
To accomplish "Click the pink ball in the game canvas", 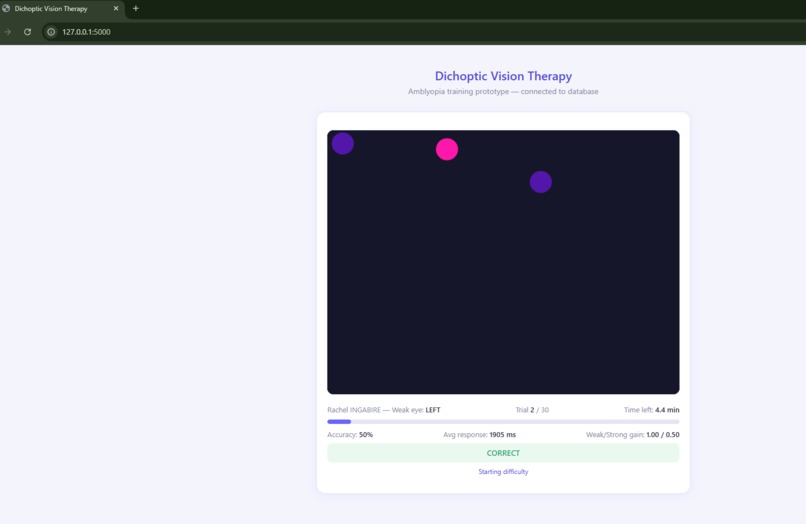I will tap(447, 149).
